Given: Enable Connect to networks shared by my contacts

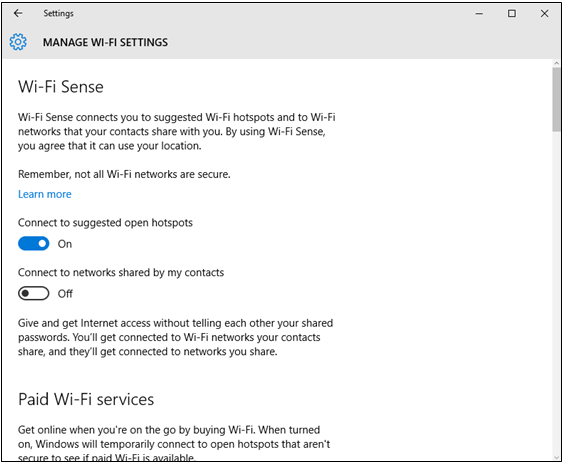Looking at the screenshot, I should 33,293.
